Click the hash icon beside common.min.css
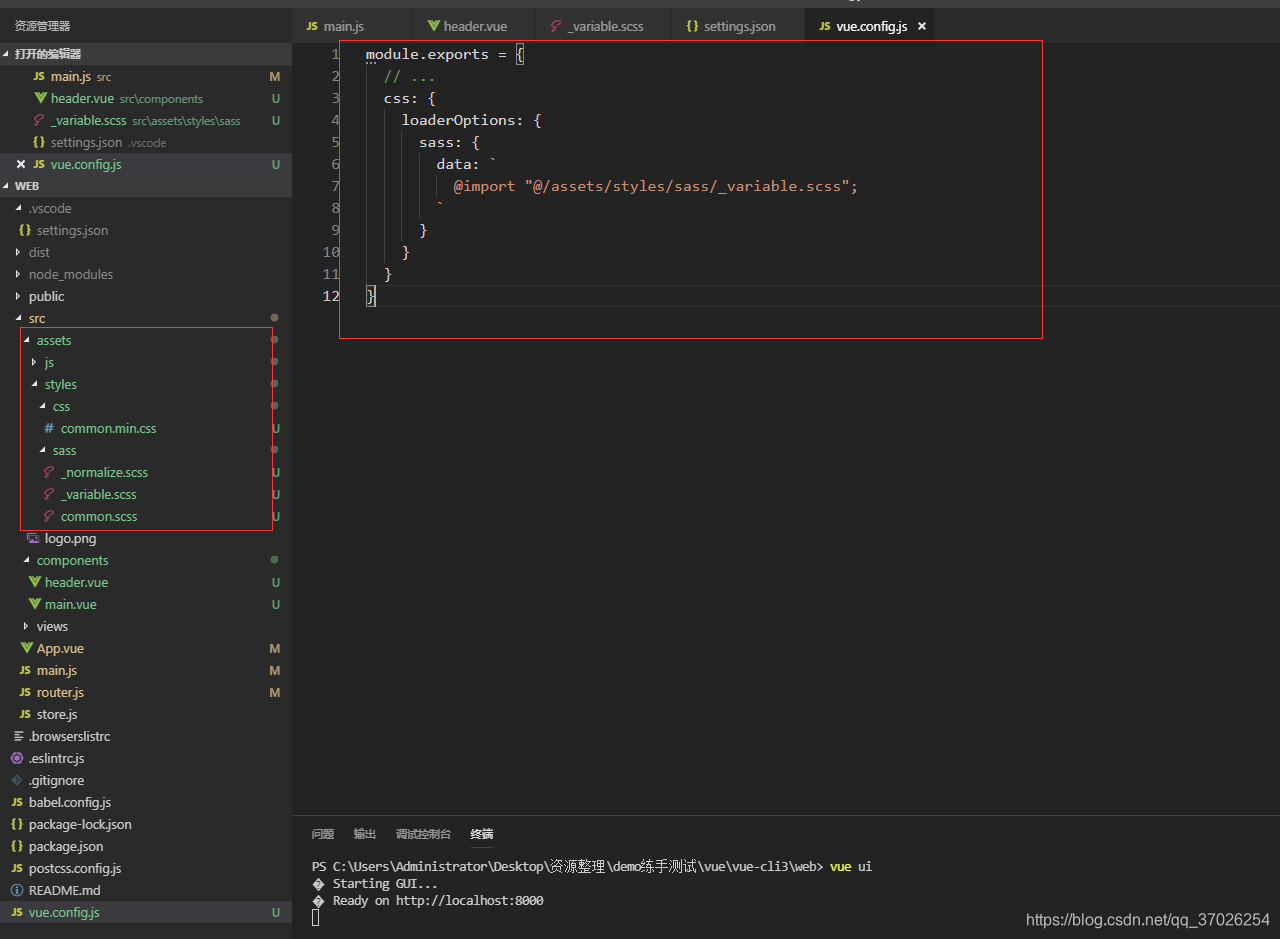Image resolution: width=1280 pixels, height=939 pixels. tap(49, 428)
